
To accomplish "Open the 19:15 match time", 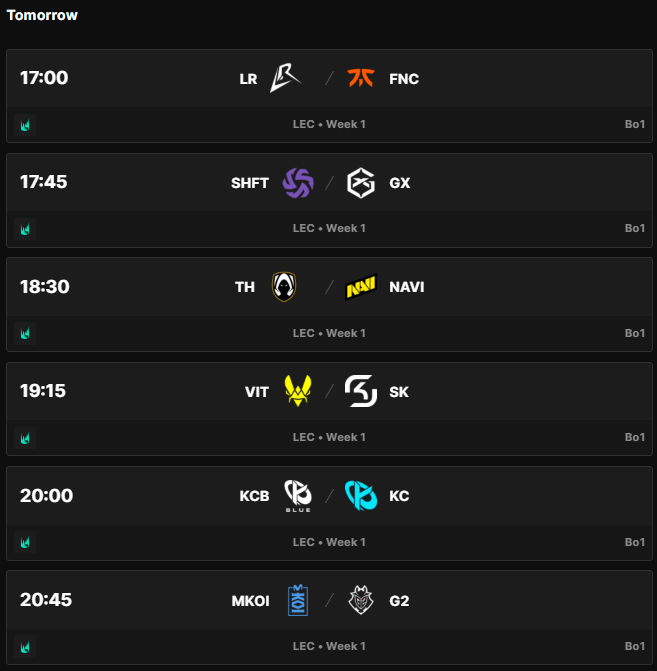I will coord(43,391).
